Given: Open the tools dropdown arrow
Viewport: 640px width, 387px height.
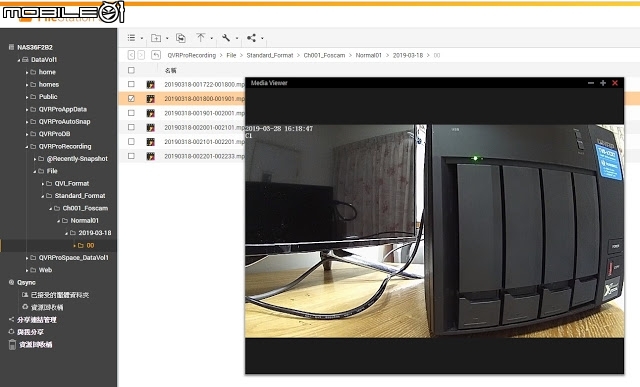Looking at the screenshot, I should point(237,38).
